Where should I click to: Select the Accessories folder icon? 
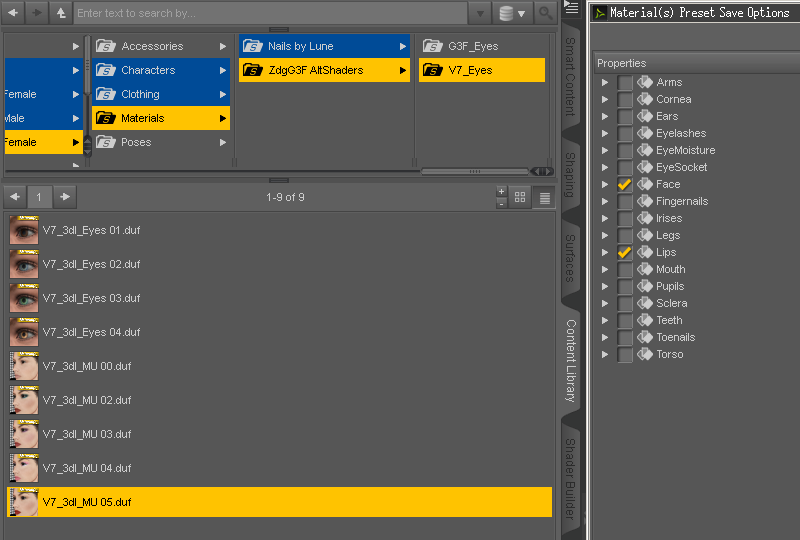(106, 46)
